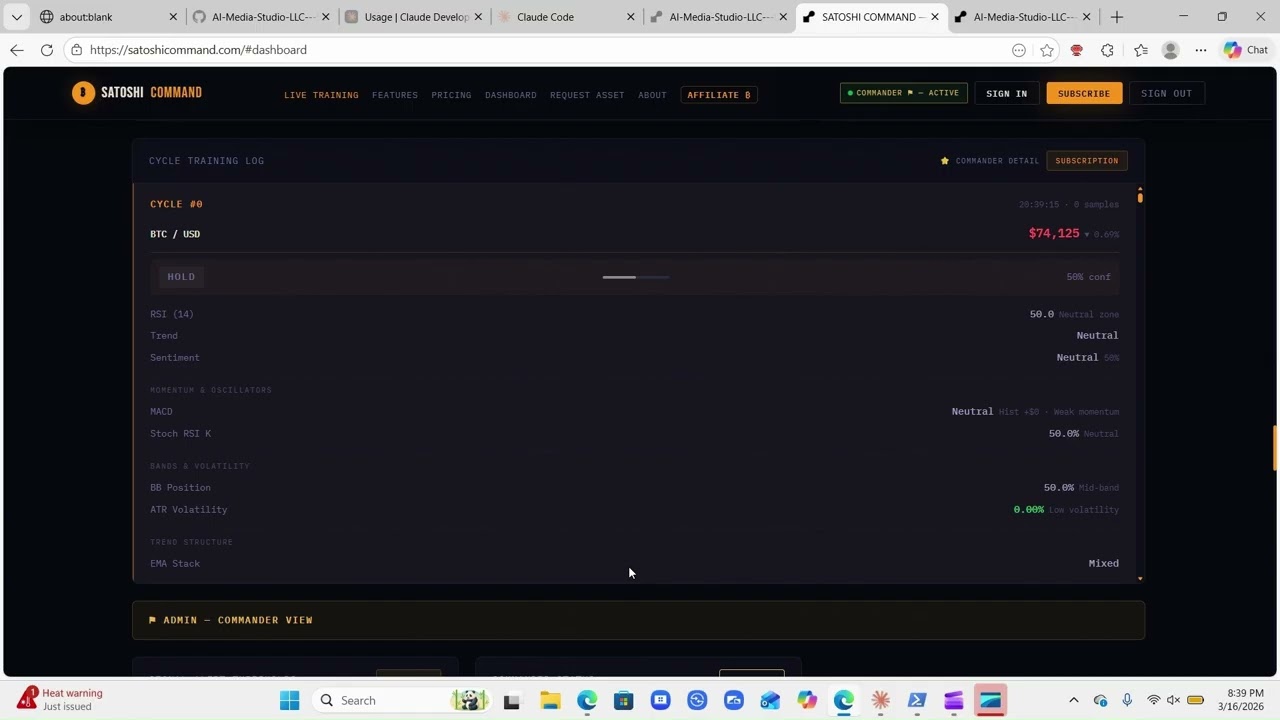
Task: Click the BTC / USD pair label
Action: click(175, 234)
